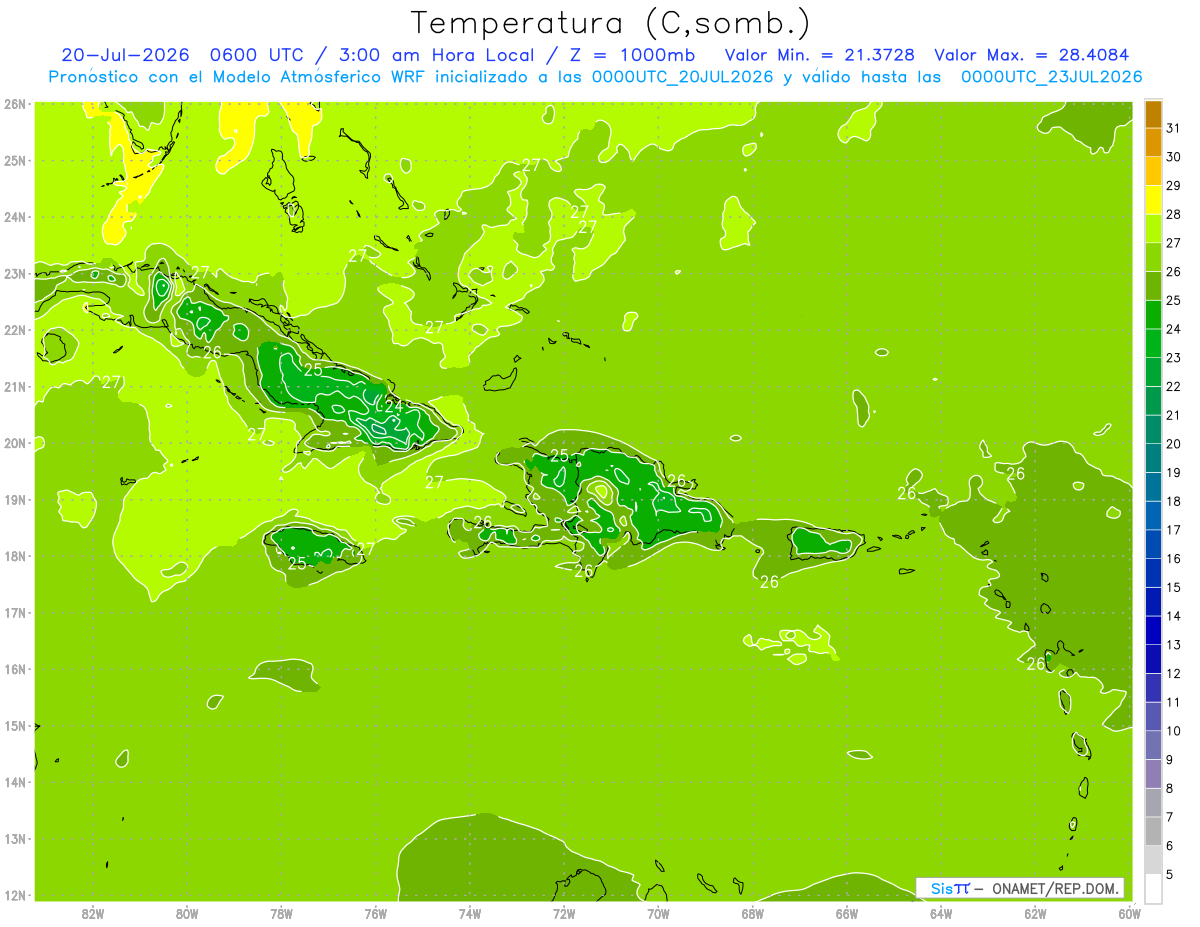Click color scale value 5
This screenshot has height=927, width=1200.
coord(1170,874)
